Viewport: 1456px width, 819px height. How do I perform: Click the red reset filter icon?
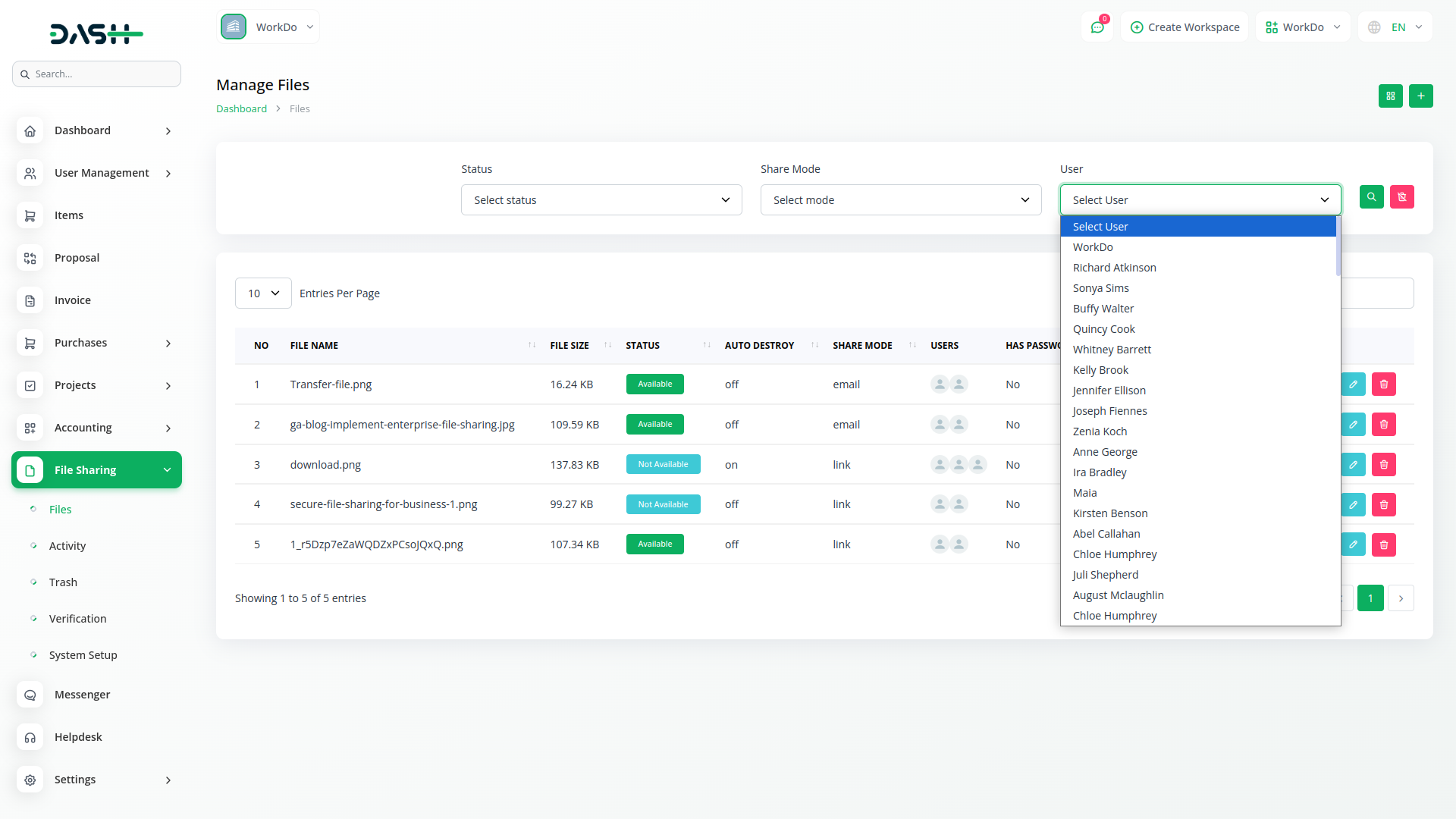coord(1401,197)
